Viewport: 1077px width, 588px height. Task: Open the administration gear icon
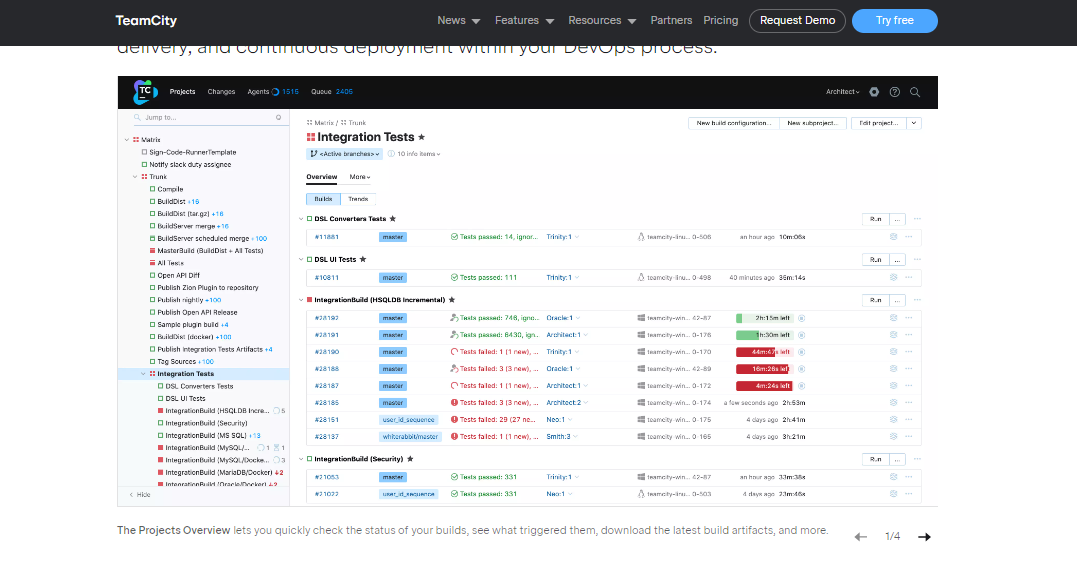874,92
